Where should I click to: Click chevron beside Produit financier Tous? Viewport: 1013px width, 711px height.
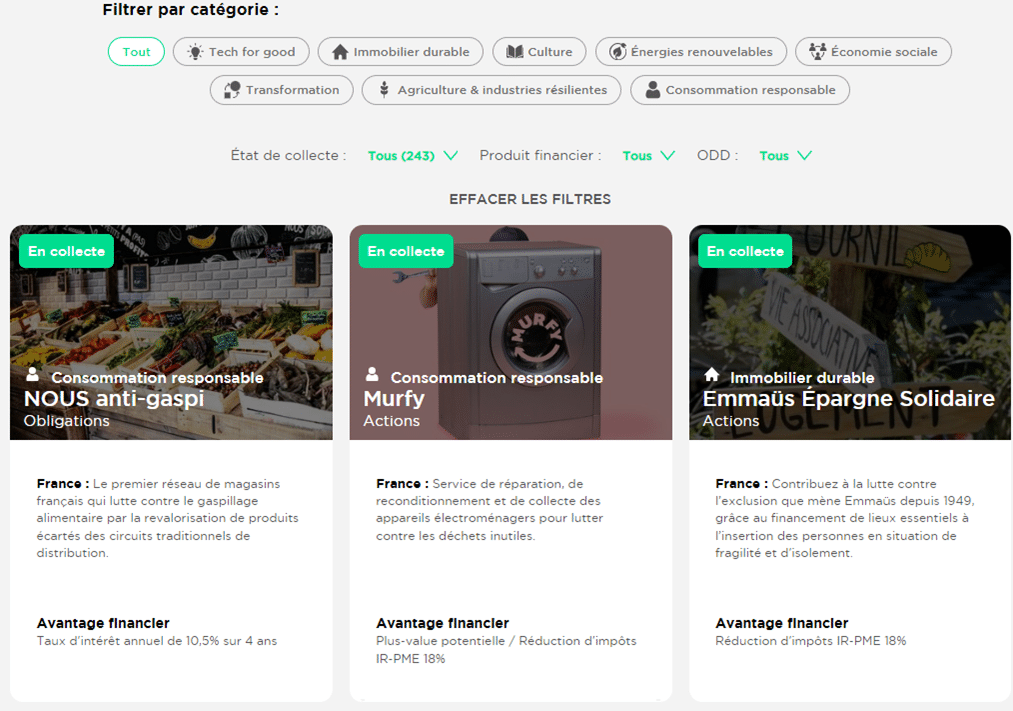pos(668,156)
